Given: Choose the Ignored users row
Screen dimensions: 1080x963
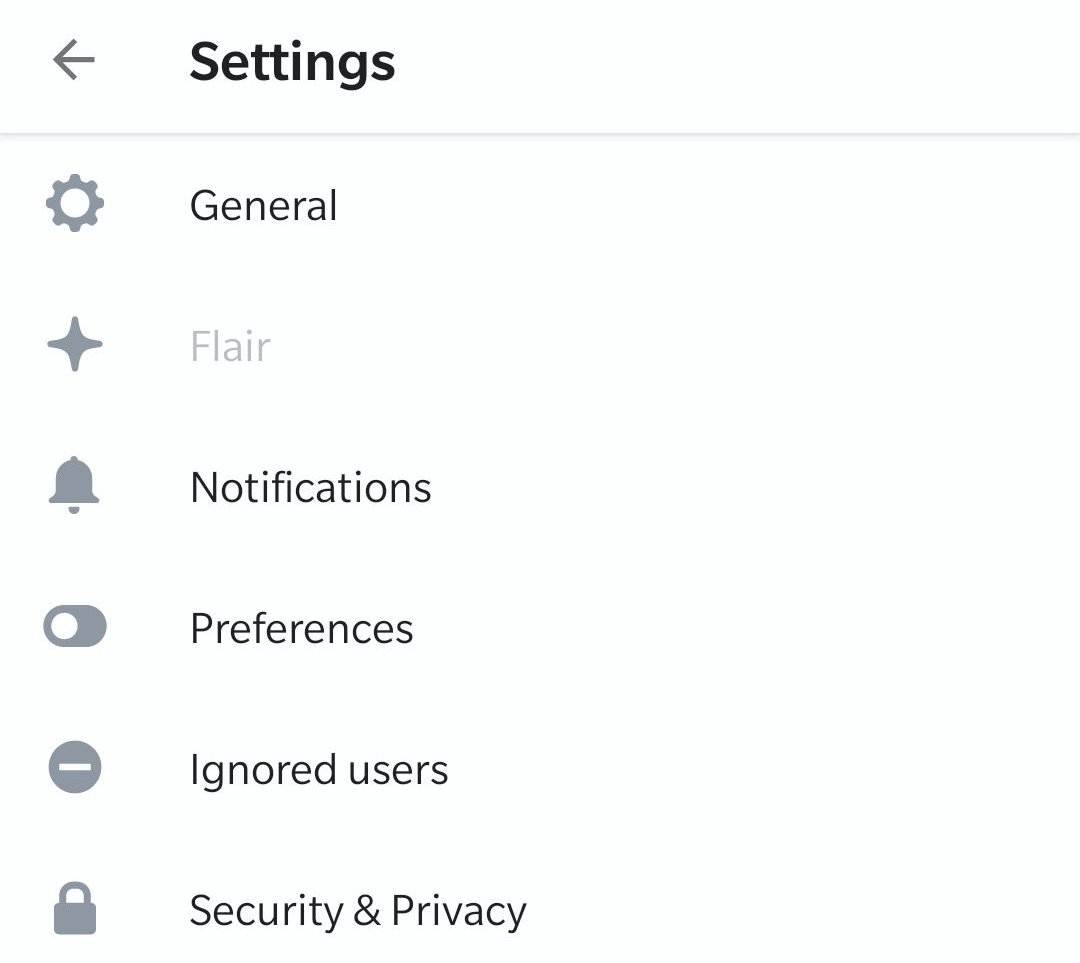Looking at the screenshot, I should 540,769.
